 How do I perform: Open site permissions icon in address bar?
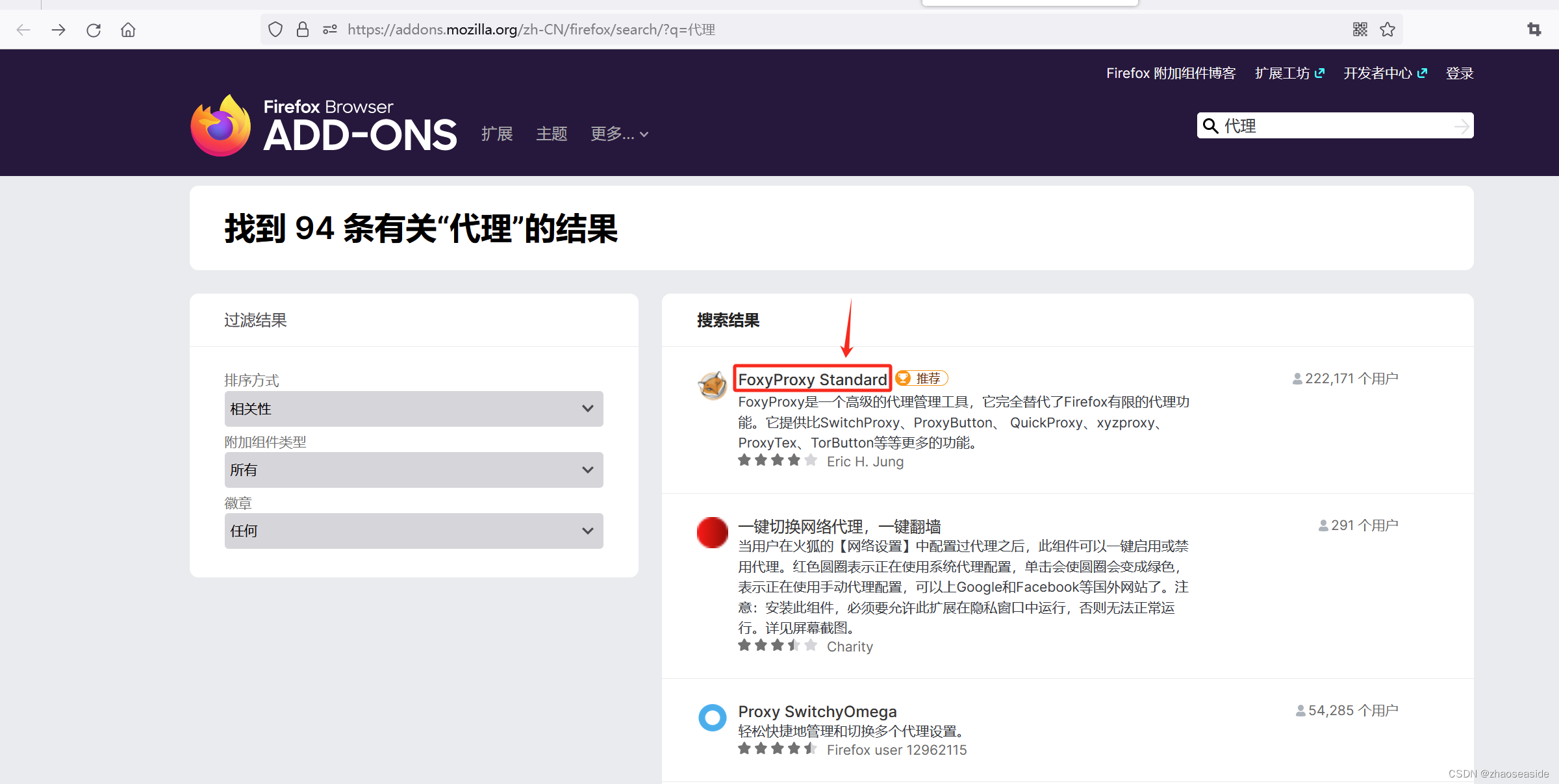pos(330,30)
